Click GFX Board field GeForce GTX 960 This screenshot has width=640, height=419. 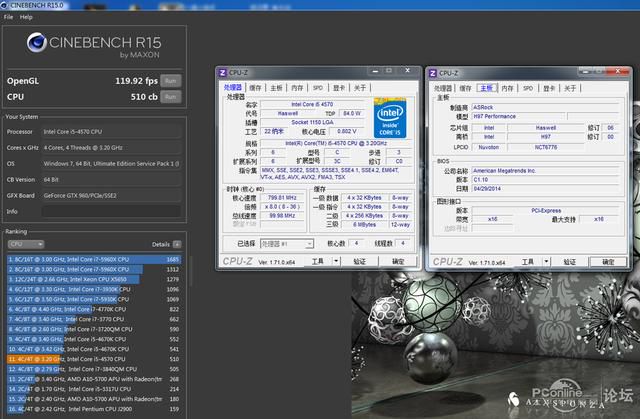click(111, 195)
